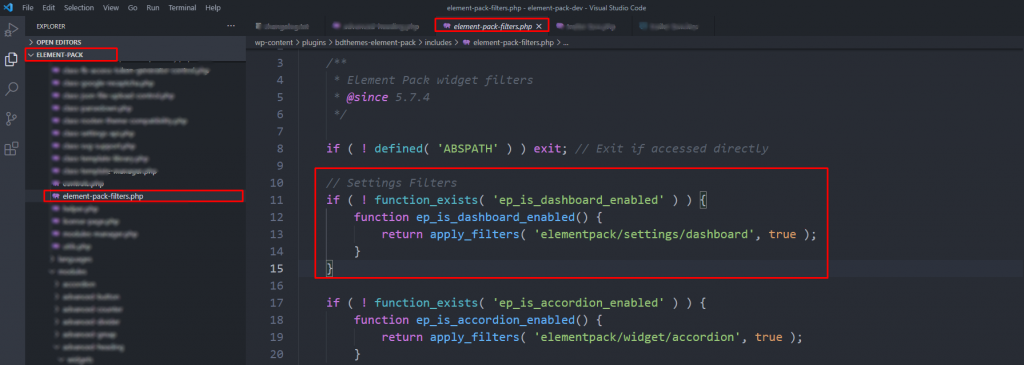Click 'elementpack/widget/accordion' string on line 19

638,337
